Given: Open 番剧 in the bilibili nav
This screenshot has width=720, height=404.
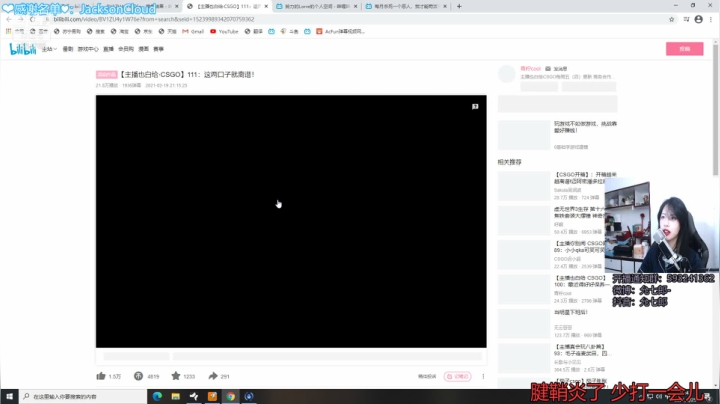Looking at the screenshot, I should pos(68,49).
